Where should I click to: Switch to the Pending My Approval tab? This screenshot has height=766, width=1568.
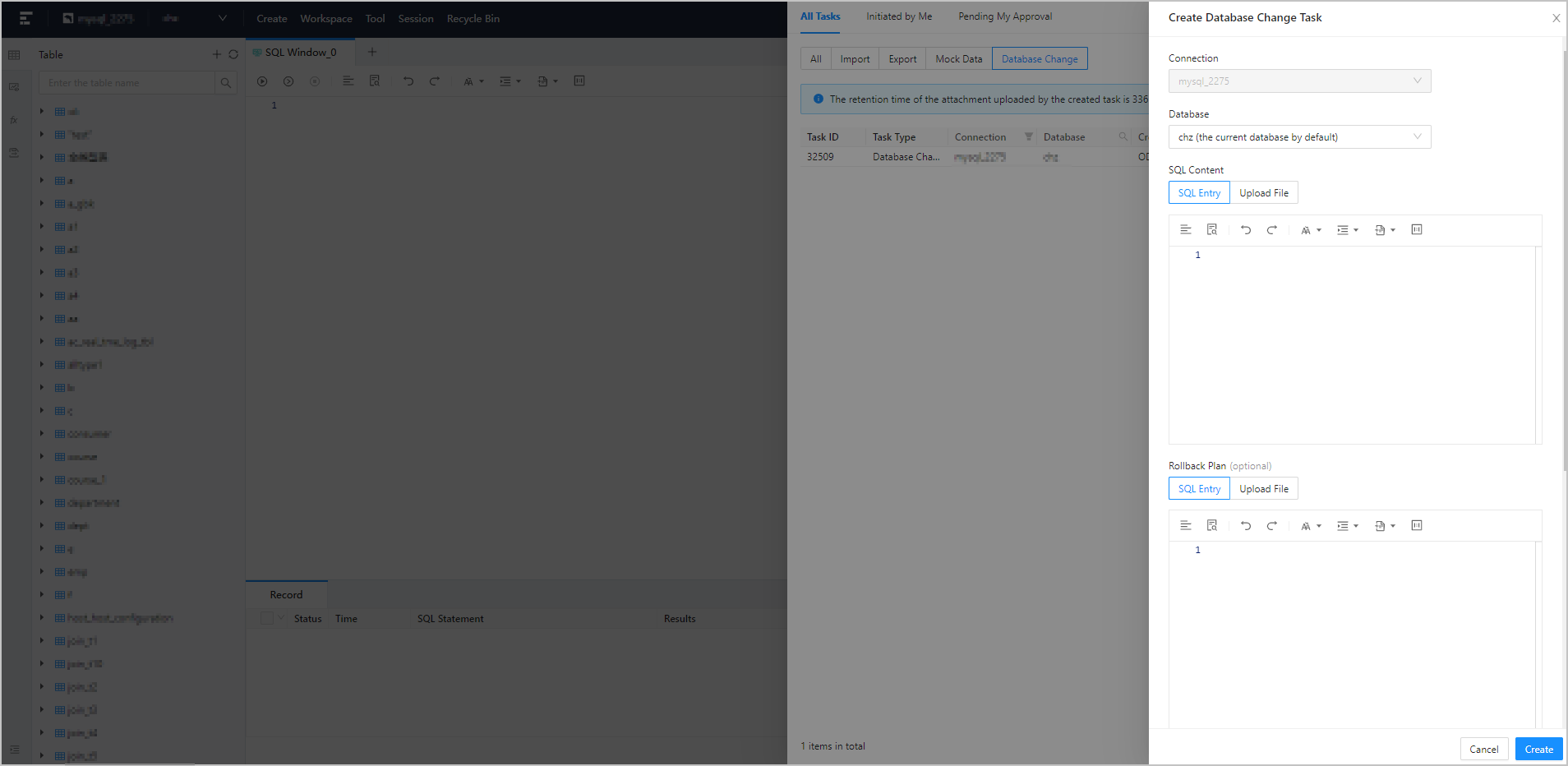(x=1005, y=16)
